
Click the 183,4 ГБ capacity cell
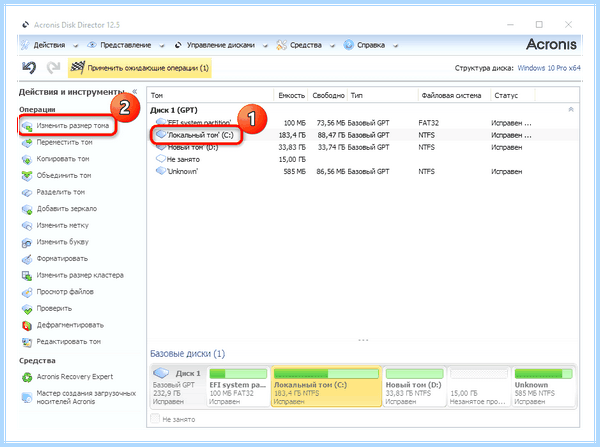(x=292, y=135)
